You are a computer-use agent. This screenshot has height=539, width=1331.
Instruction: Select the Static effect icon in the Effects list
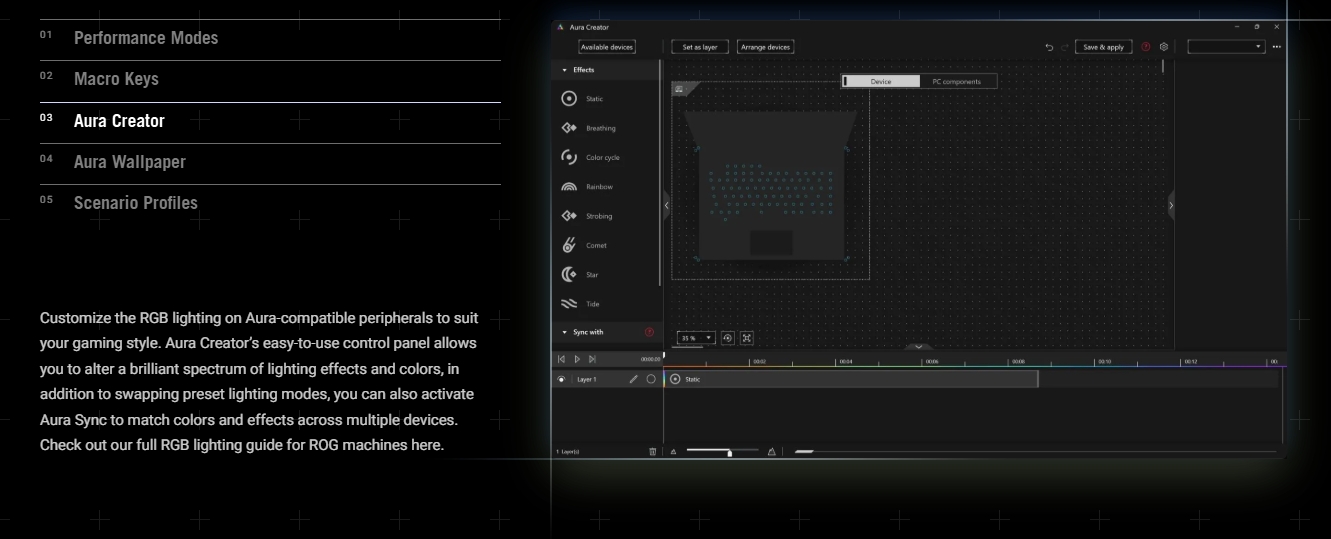pos(569,98)
